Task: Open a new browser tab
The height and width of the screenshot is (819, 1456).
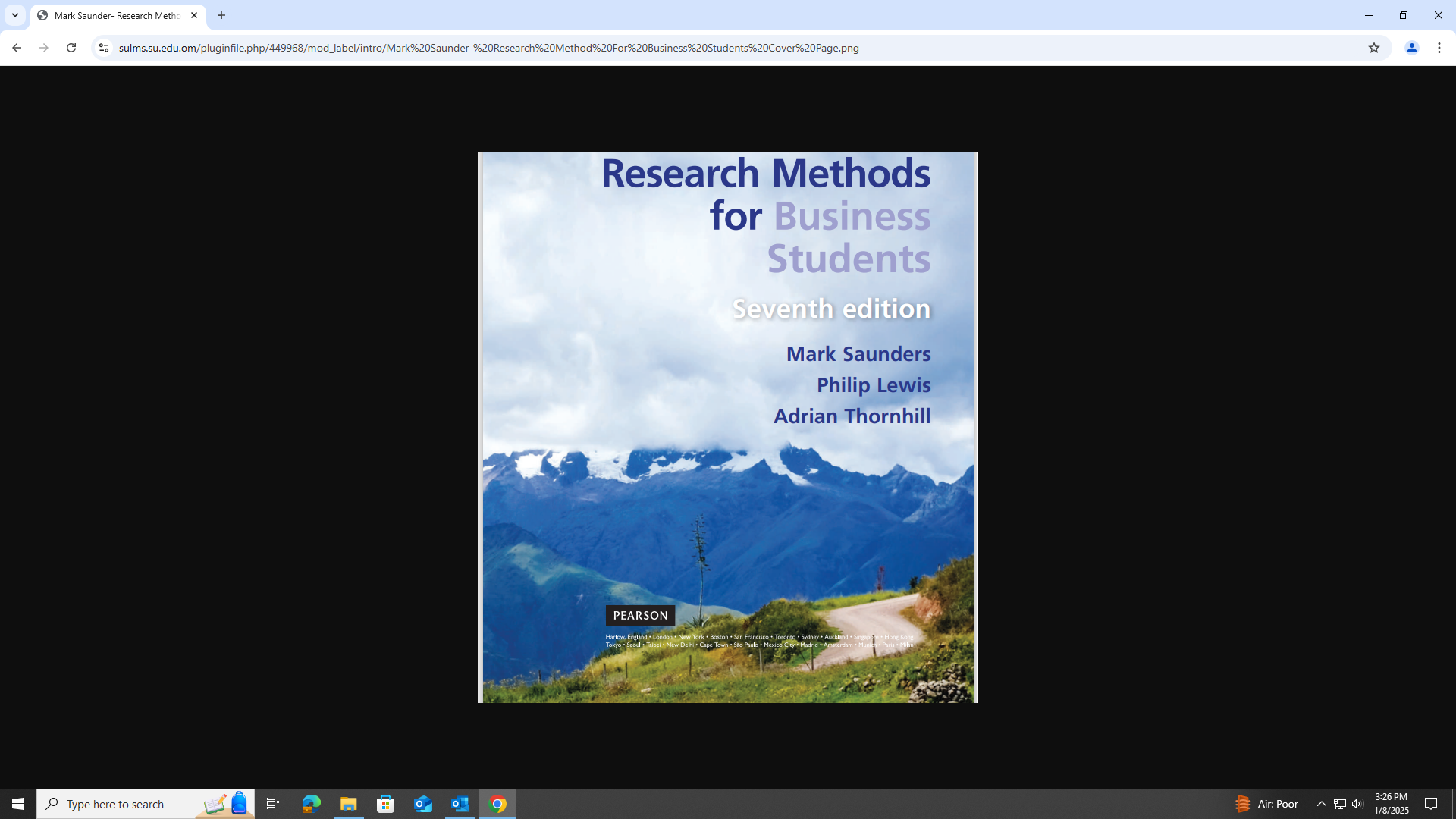Action: pyautogui.click(x=221, y=15)
